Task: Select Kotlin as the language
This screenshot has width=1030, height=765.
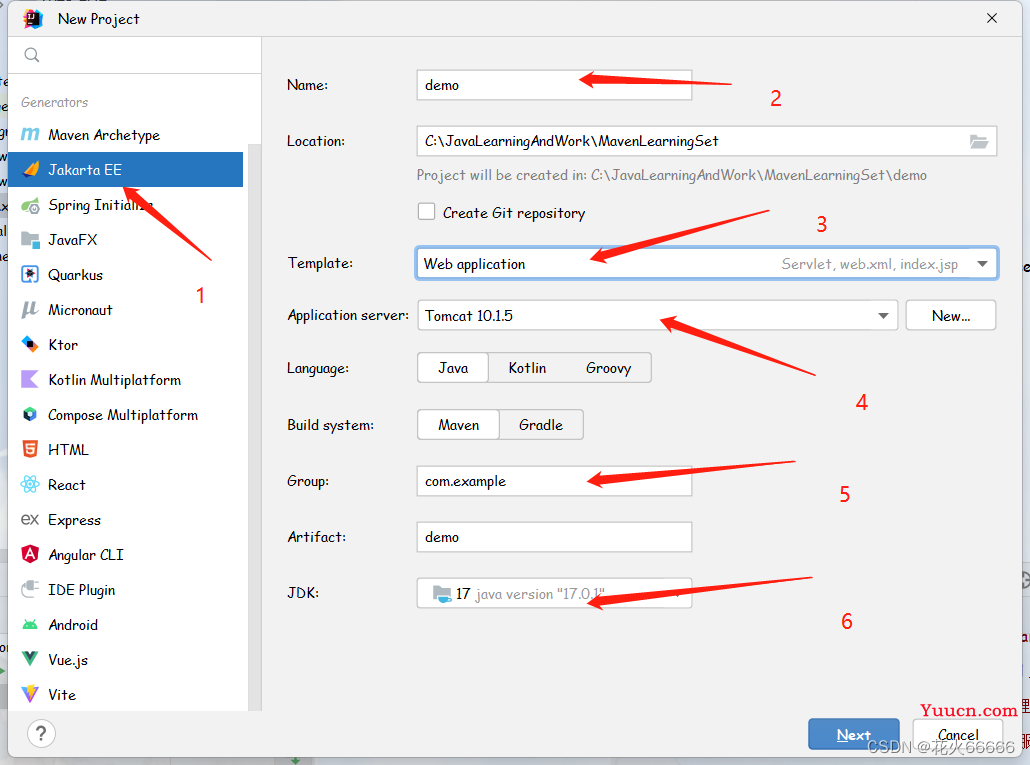Action: 527,368
